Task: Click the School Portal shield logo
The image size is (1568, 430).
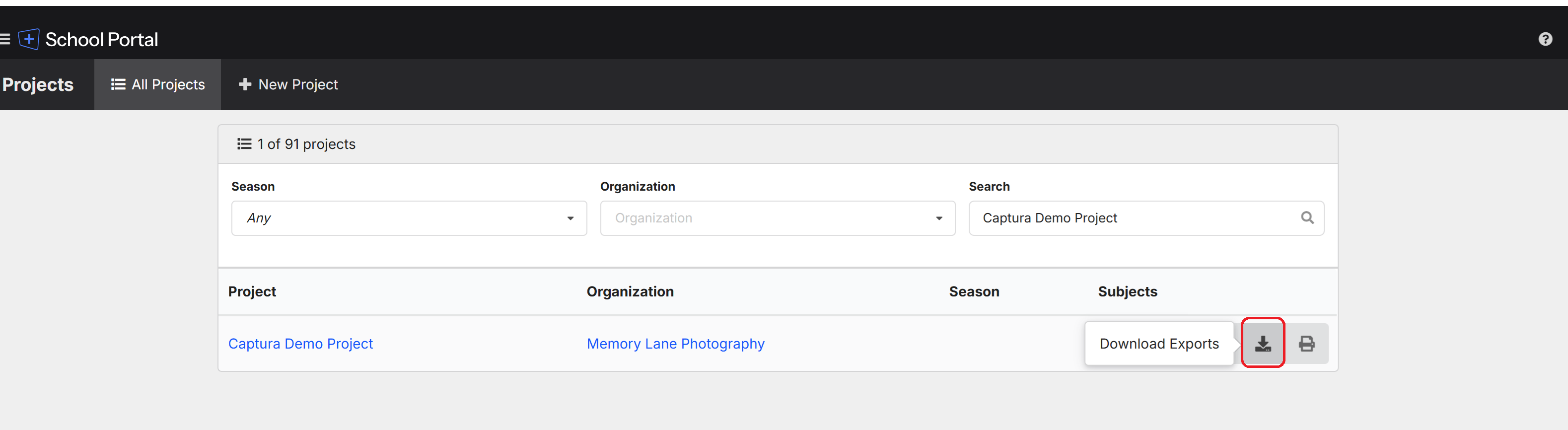Action: point(29,40)
